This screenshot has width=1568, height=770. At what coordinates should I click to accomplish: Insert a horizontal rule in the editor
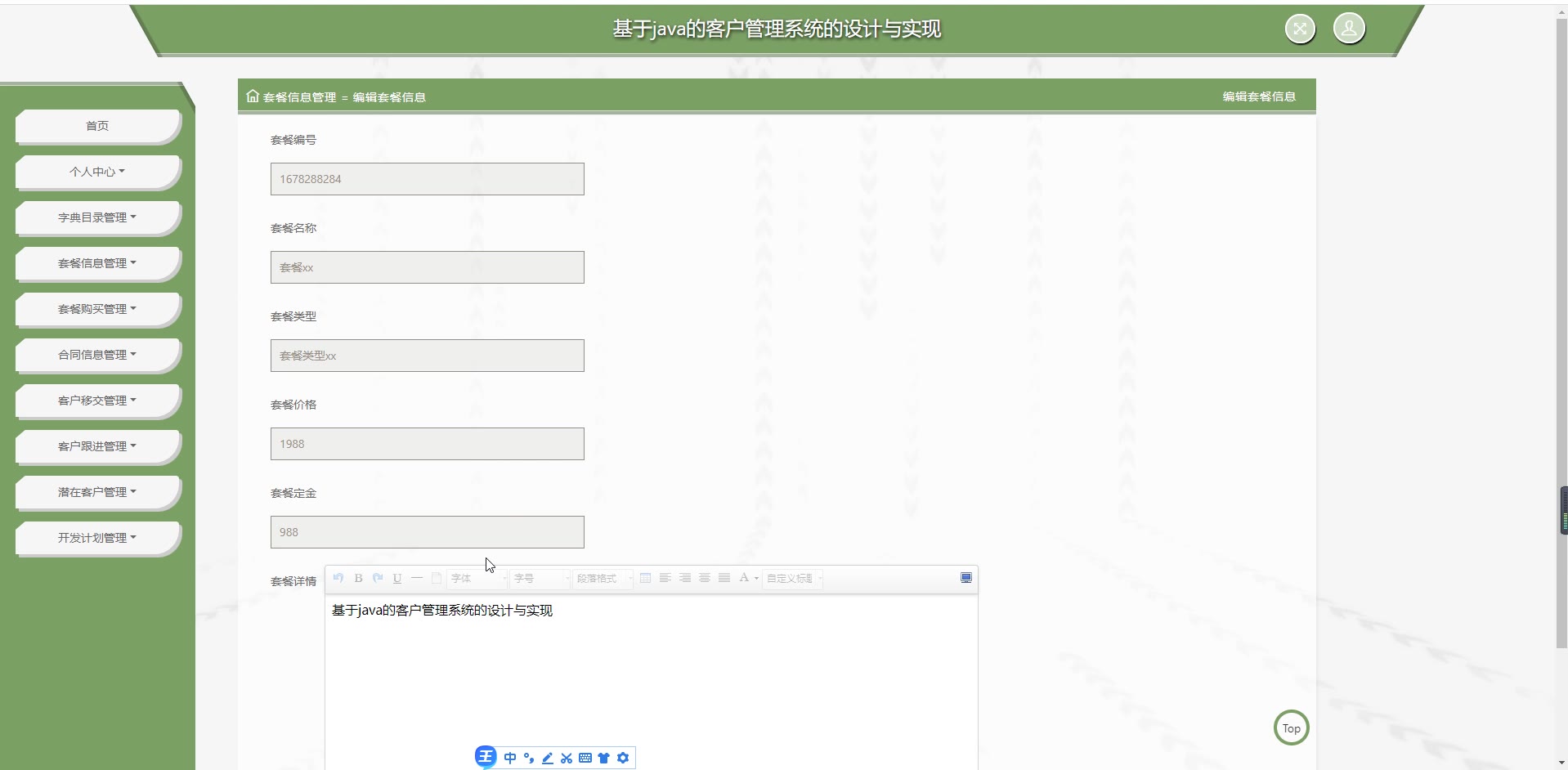click(417, 578)
